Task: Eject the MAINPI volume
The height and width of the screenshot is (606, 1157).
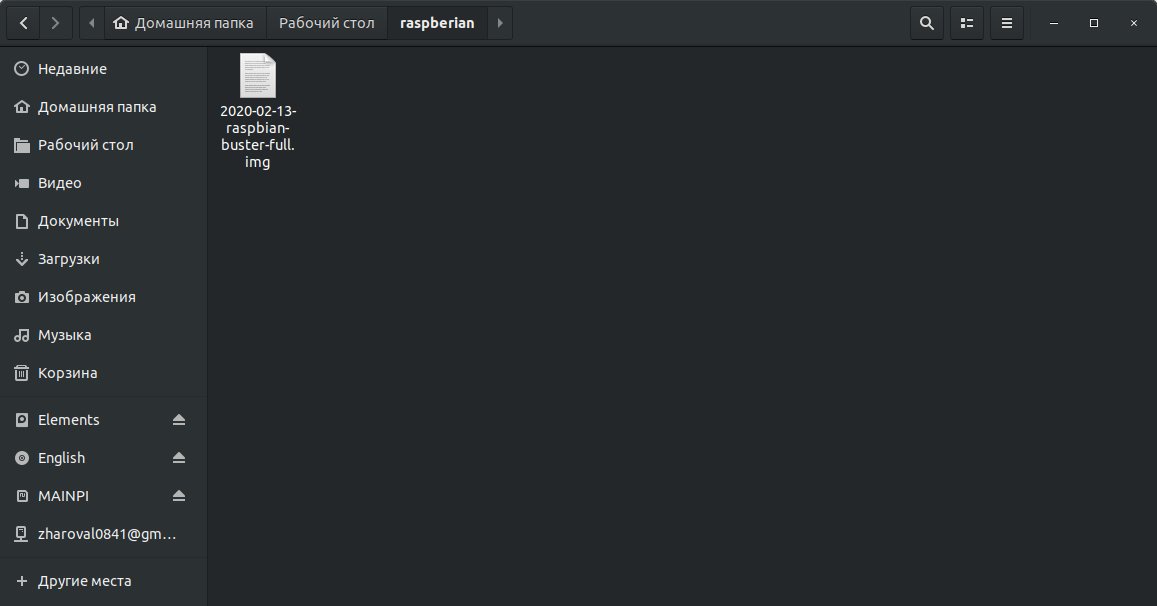Action: [179, 496]
